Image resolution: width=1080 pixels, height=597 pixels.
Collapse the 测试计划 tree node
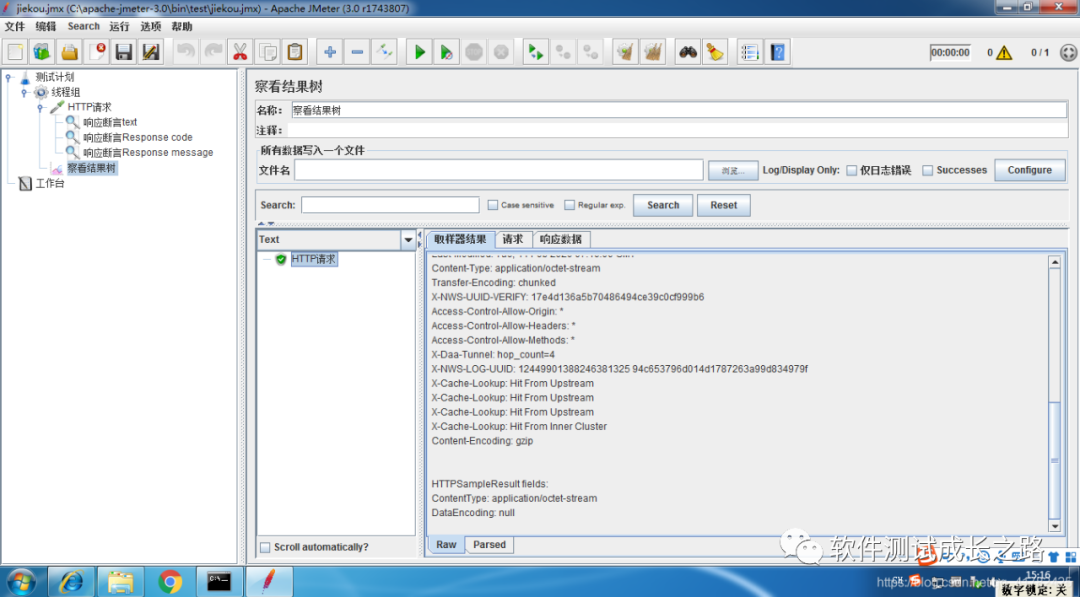click(x=8, y=77)
